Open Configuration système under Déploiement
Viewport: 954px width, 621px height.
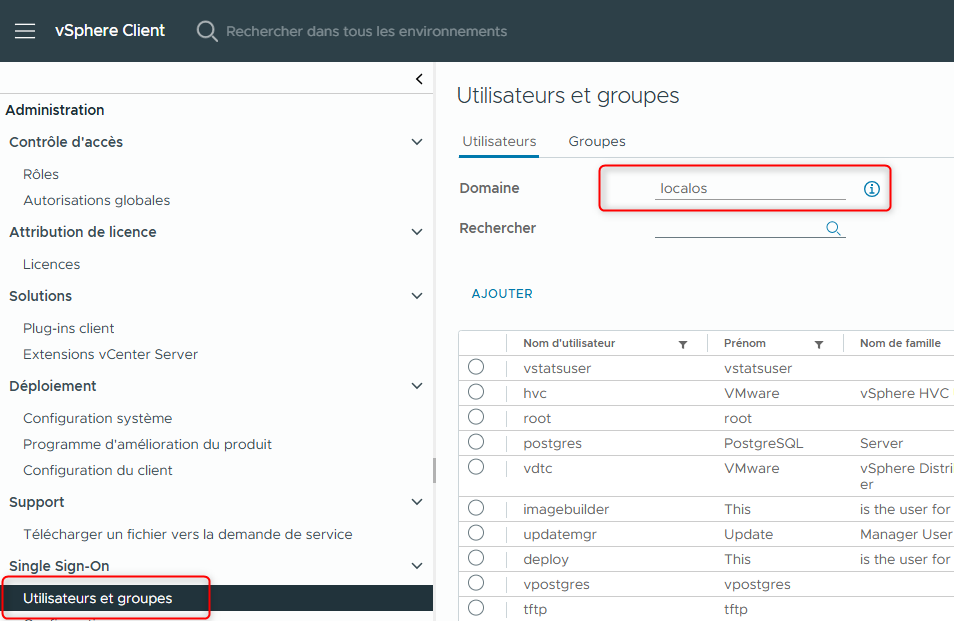[x=97, y=417]
